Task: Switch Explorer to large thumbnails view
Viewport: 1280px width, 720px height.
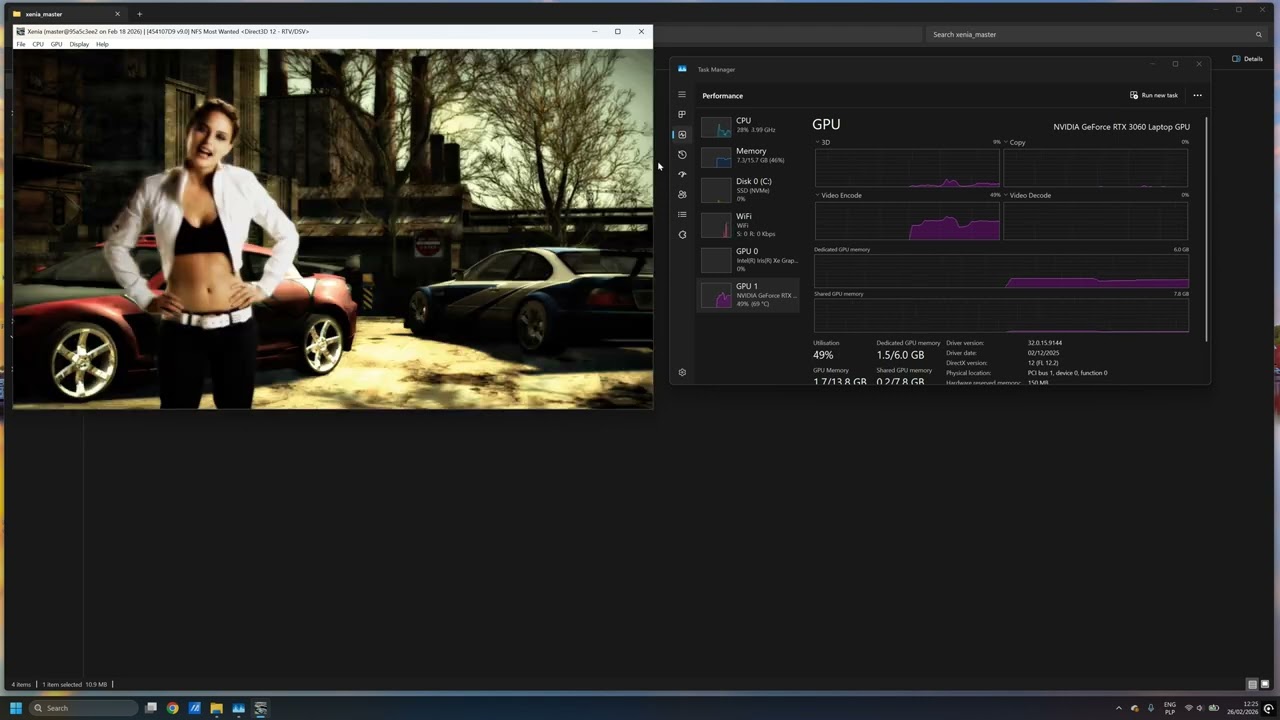Action: coord(1264,685)
